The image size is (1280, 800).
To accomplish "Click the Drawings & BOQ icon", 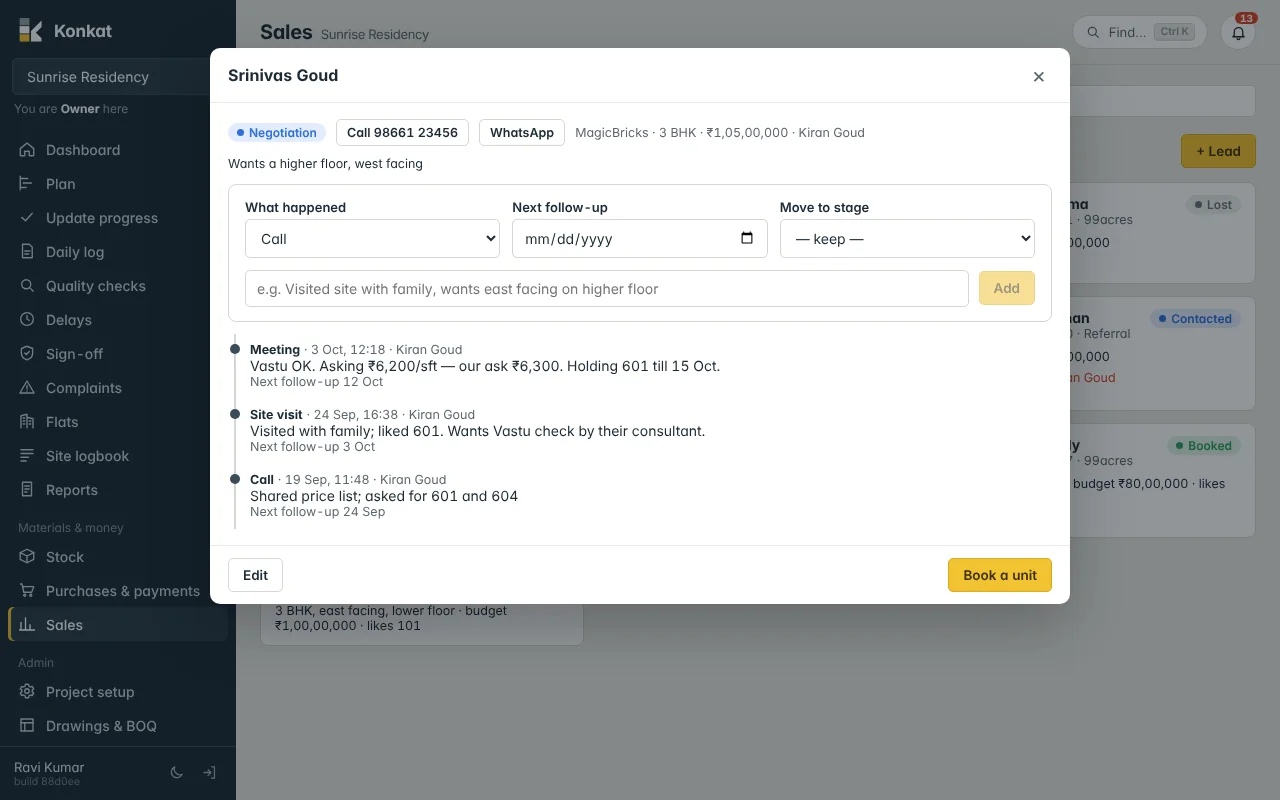I will 27,726.
